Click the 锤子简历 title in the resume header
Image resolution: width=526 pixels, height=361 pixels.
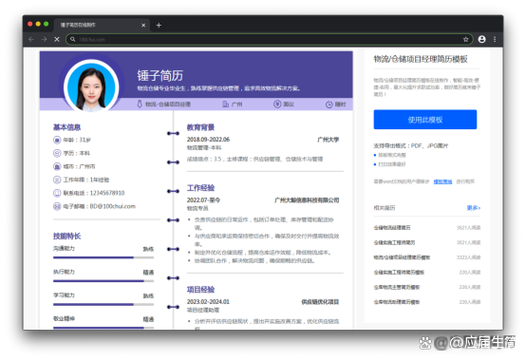pyautogui.click(x=160, y=75)
